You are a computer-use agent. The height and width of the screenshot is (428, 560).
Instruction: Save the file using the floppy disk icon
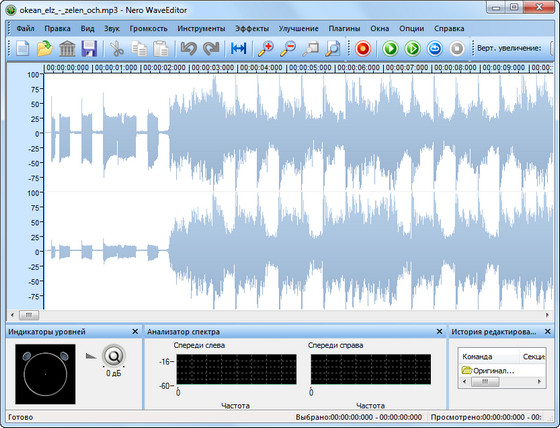pos(89,49)
